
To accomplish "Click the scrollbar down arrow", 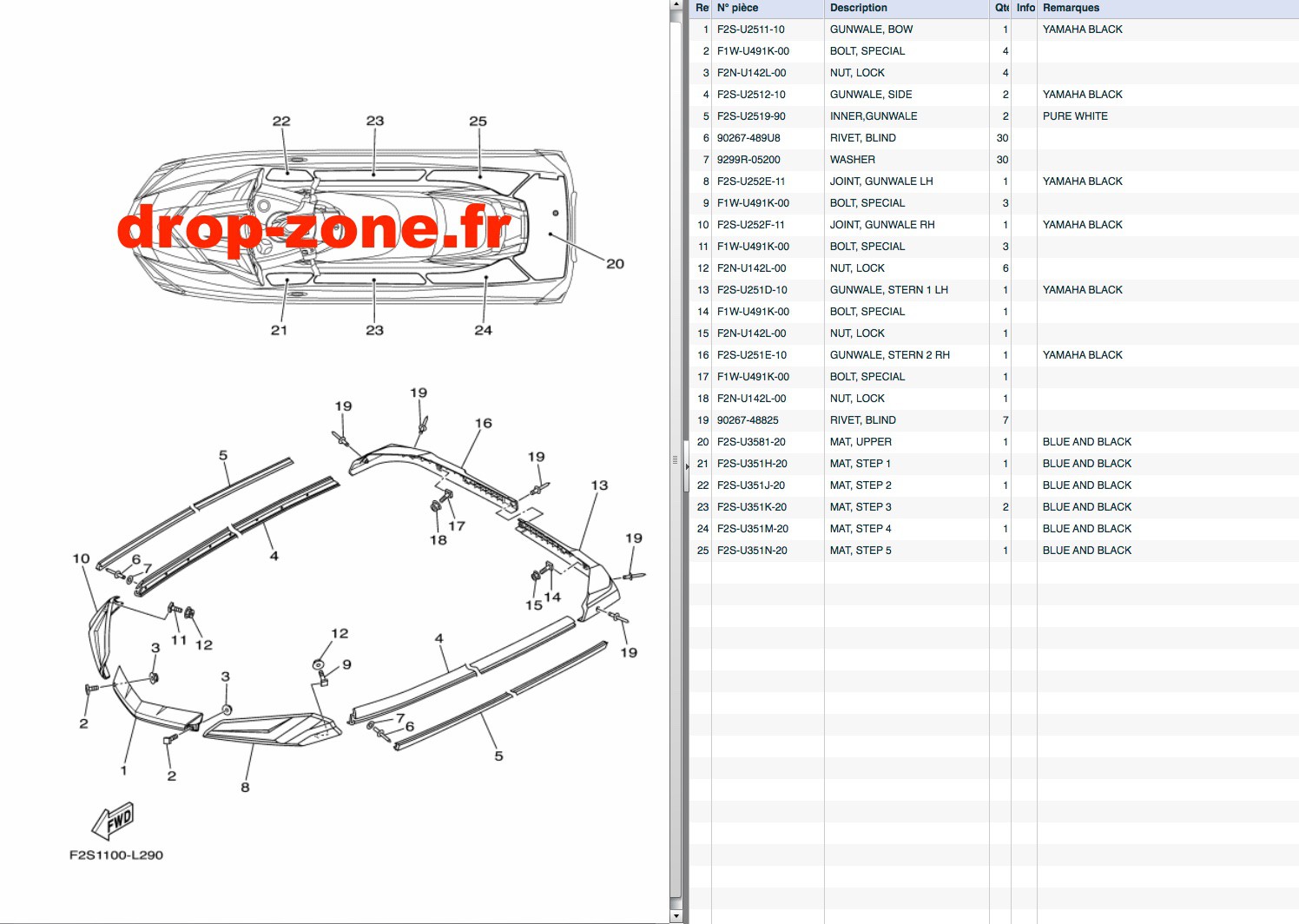I will click(676, 916).
